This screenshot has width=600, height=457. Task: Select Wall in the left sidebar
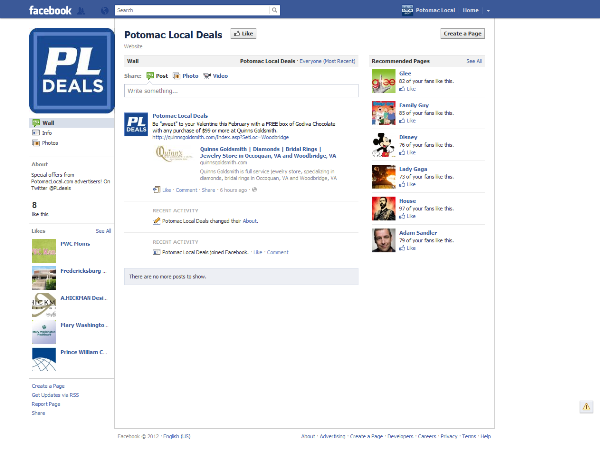pyautogui.click(x=72, y=123)
